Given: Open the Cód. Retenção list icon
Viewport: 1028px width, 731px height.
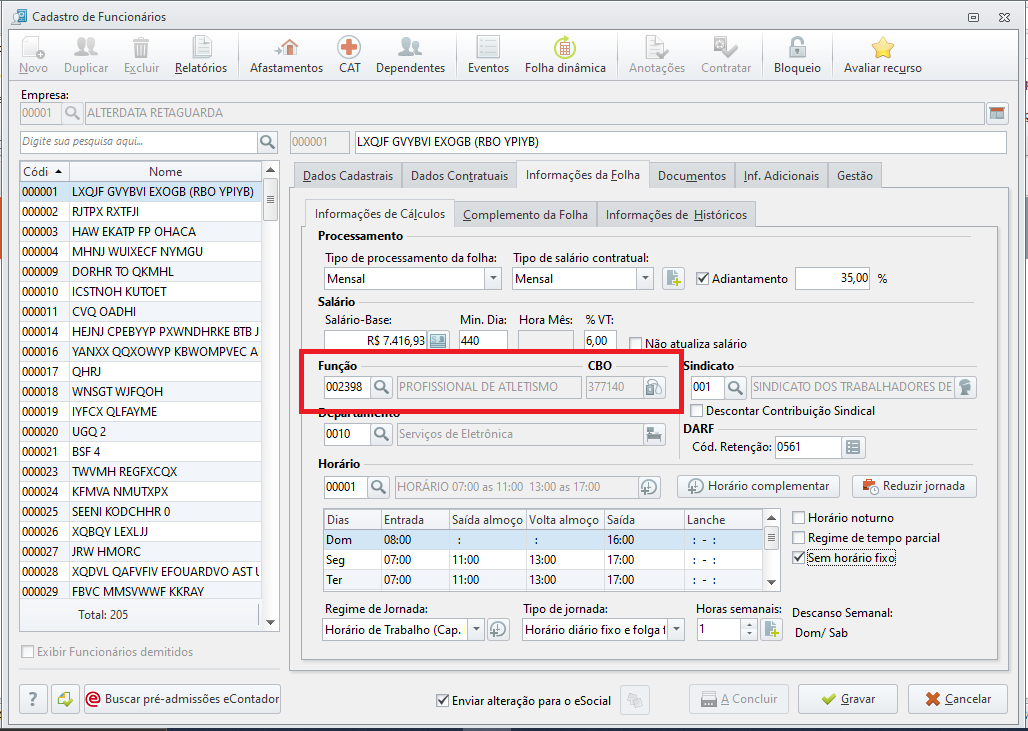Looking at the screenshot, I should tap(853, 447).
